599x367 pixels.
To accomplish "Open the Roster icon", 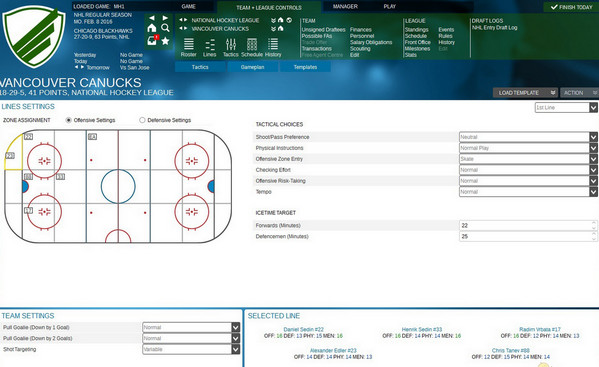I will click(189, 47).
